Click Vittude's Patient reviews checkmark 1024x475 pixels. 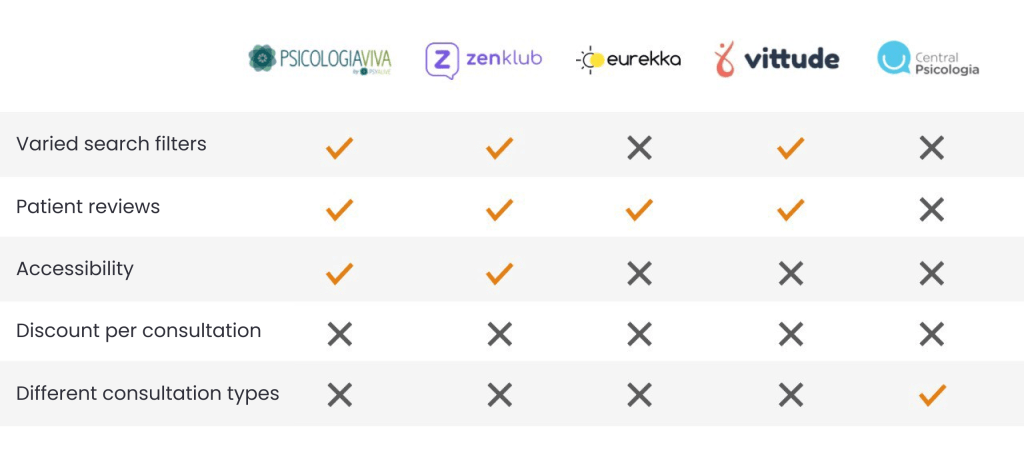point(790,210)
